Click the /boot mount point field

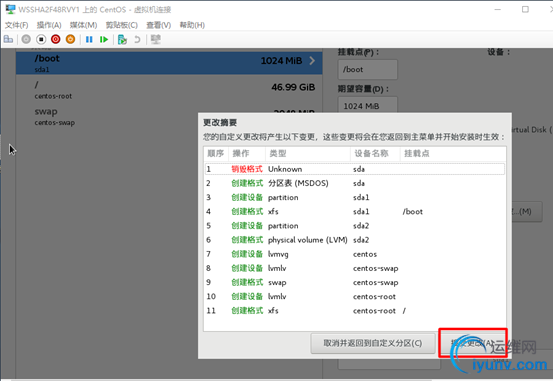click(367, 69)
